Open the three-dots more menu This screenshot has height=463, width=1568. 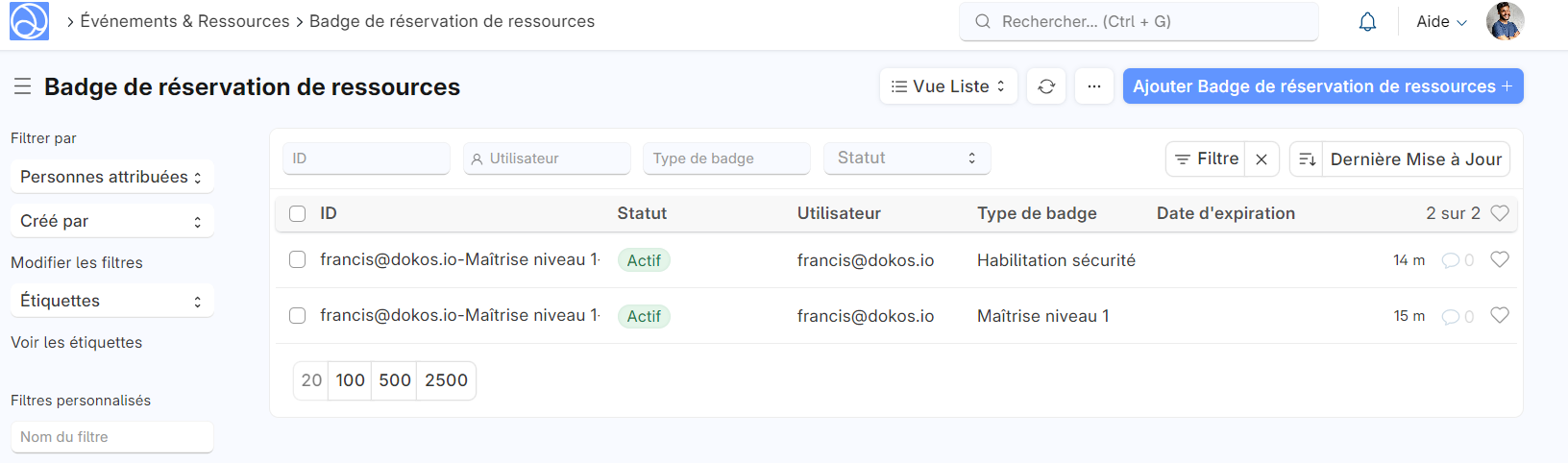[x=1094, y=86]
